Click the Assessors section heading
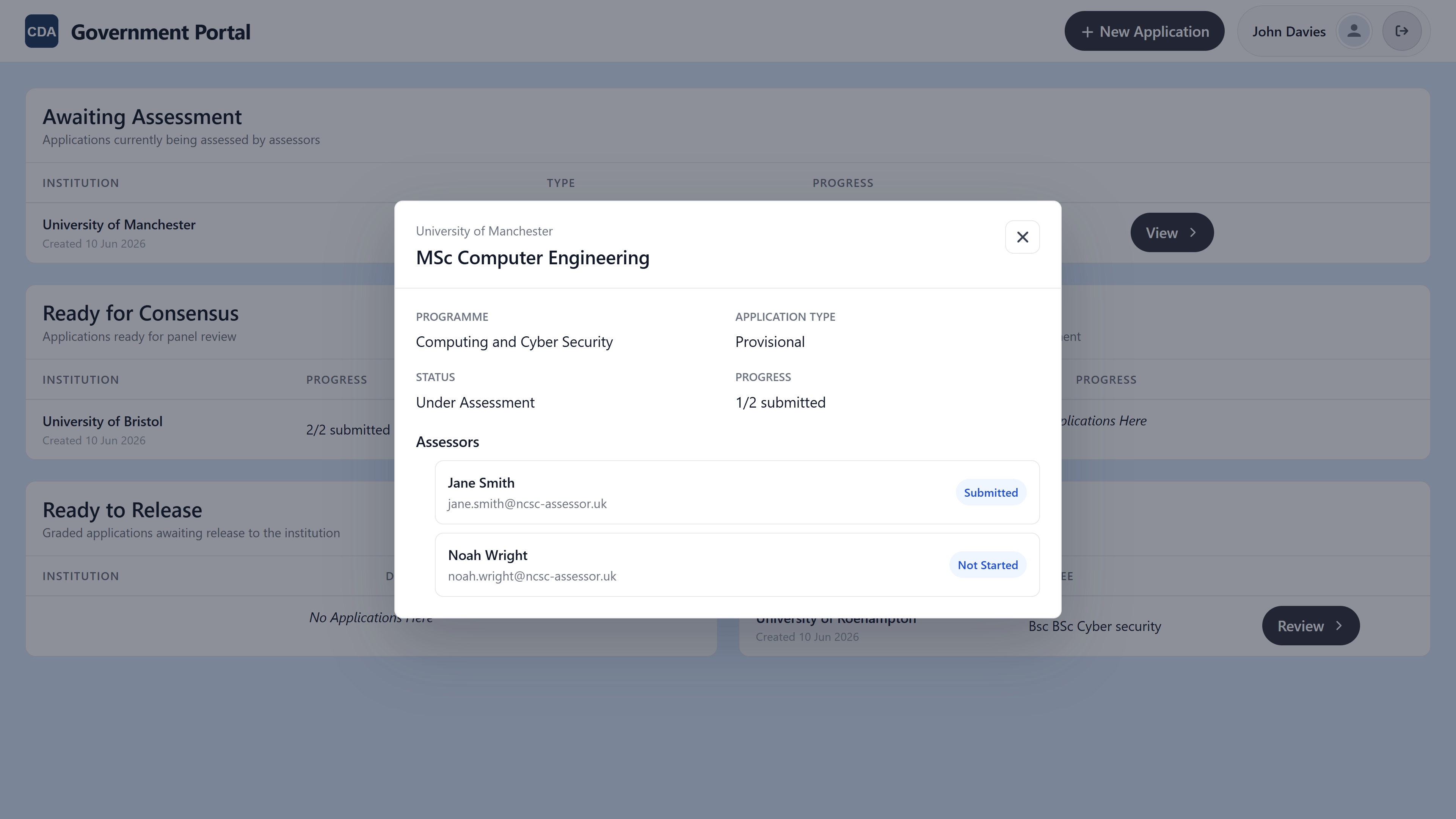This screenshot has height=819, width=1456. [447, 442]
